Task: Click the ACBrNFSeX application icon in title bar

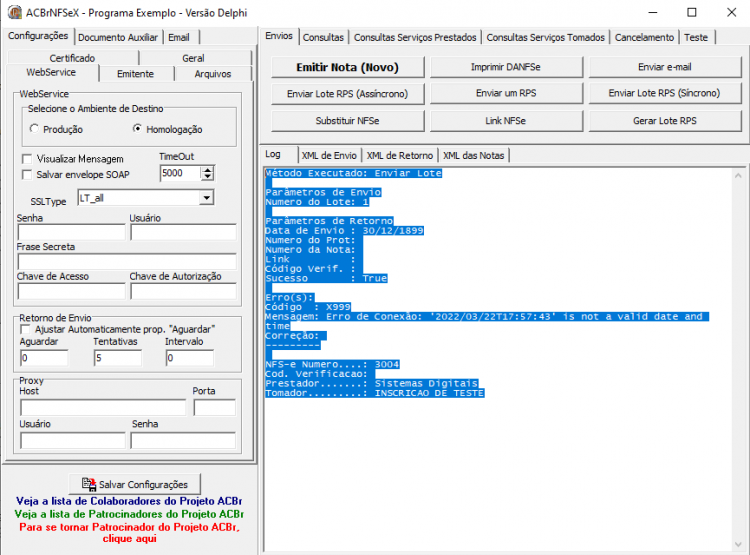Action: 15,12
